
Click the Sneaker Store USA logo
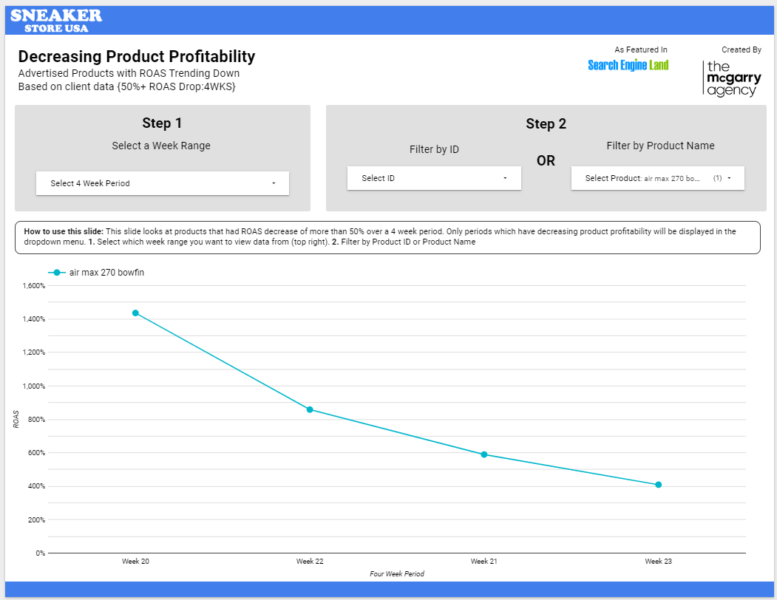click(56, 20)
